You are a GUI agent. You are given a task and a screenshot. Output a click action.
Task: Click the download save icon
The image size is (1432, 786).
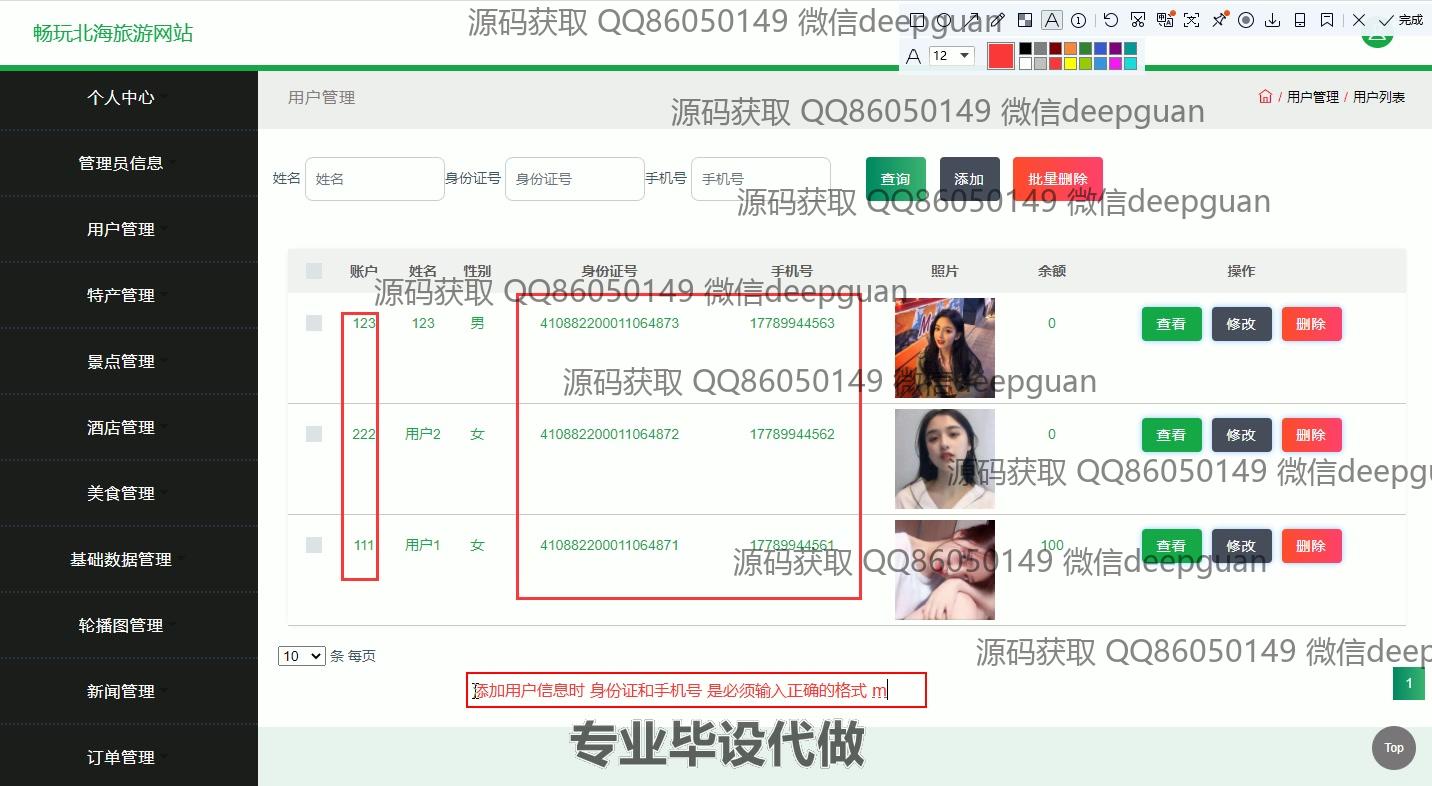pos(1273,20)
